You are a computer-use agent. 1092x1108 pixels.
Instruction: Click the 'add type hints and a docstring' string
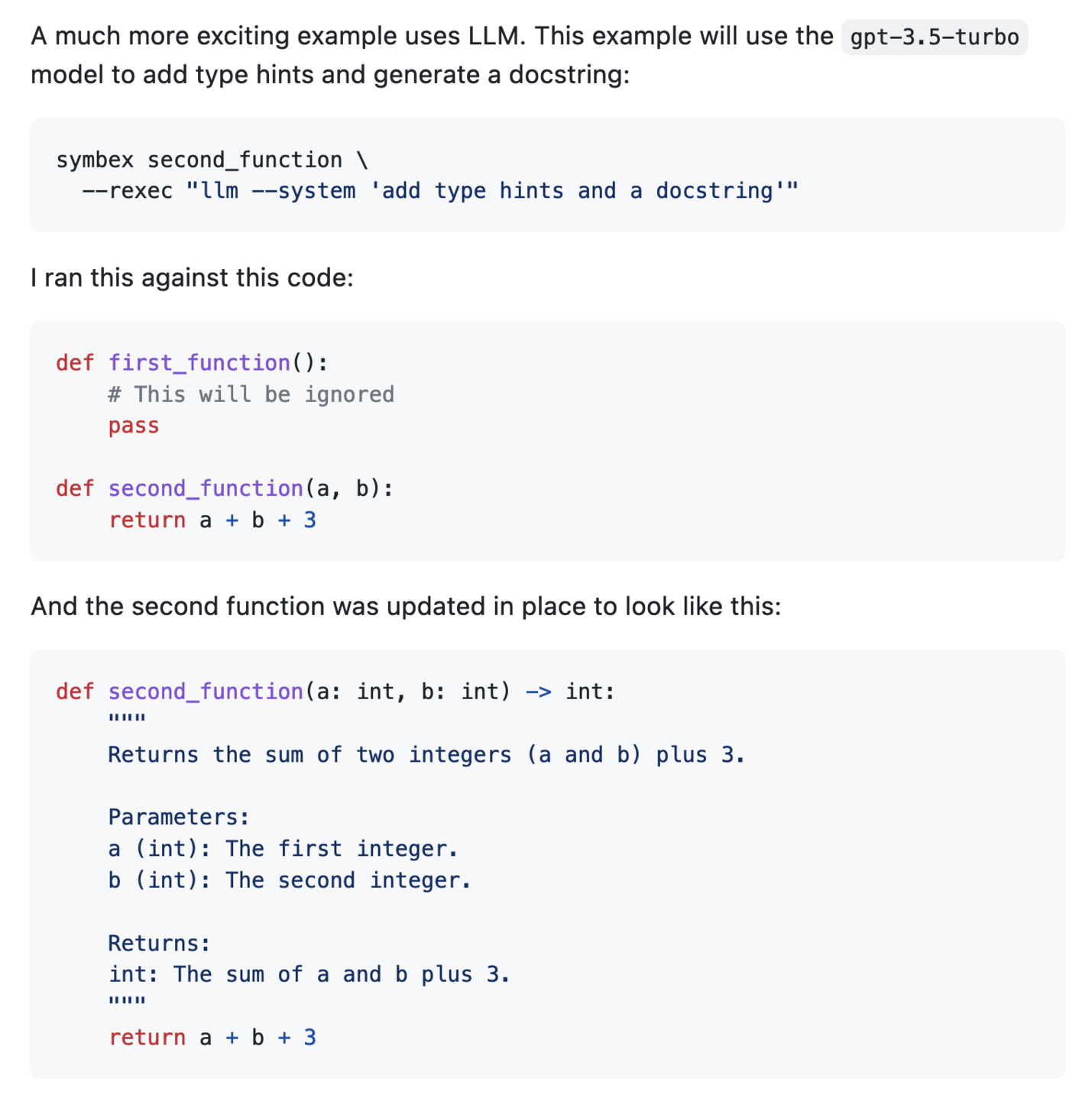pyautogui.click(x=585, y=191)
